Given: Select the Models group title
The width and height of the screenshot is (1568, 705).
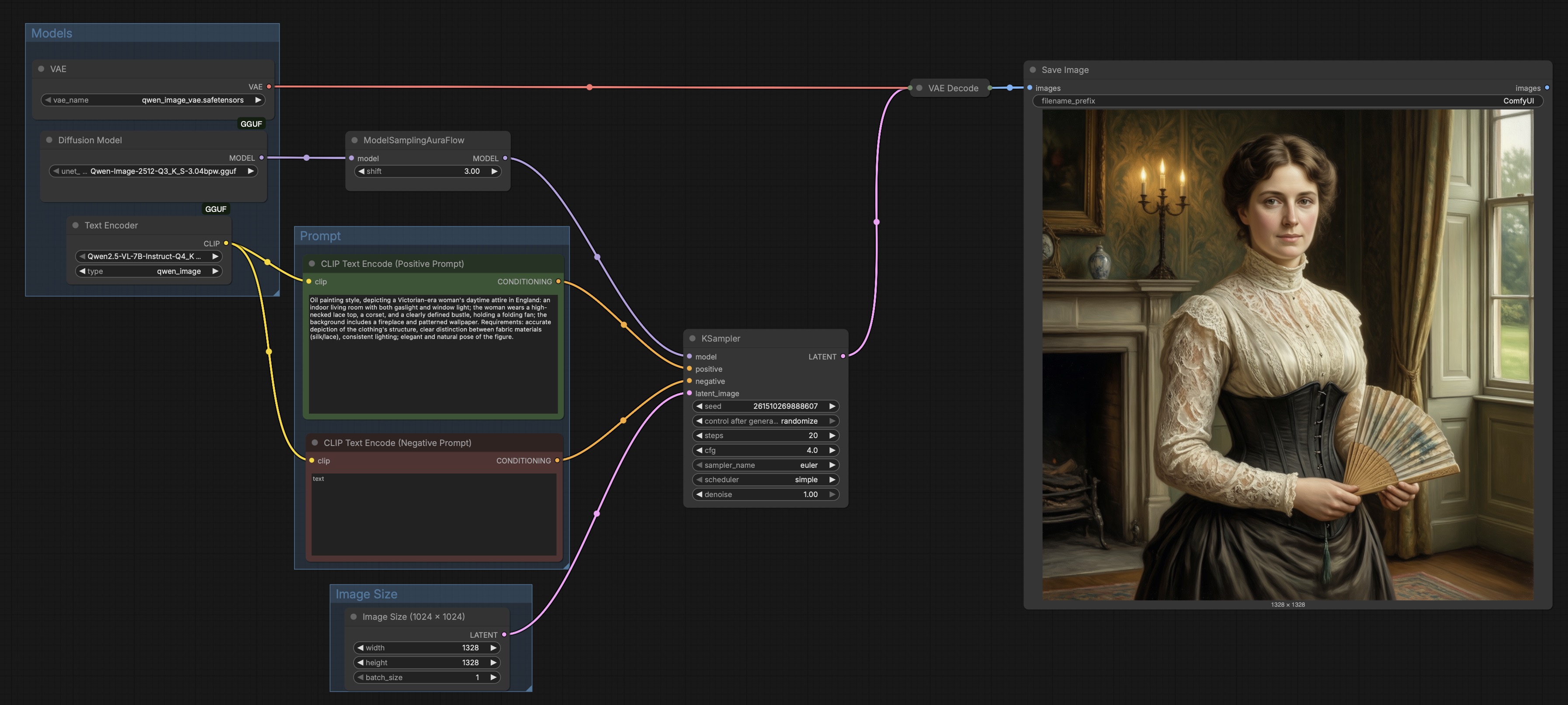Looking at the screenshot, I should point(52,34).
